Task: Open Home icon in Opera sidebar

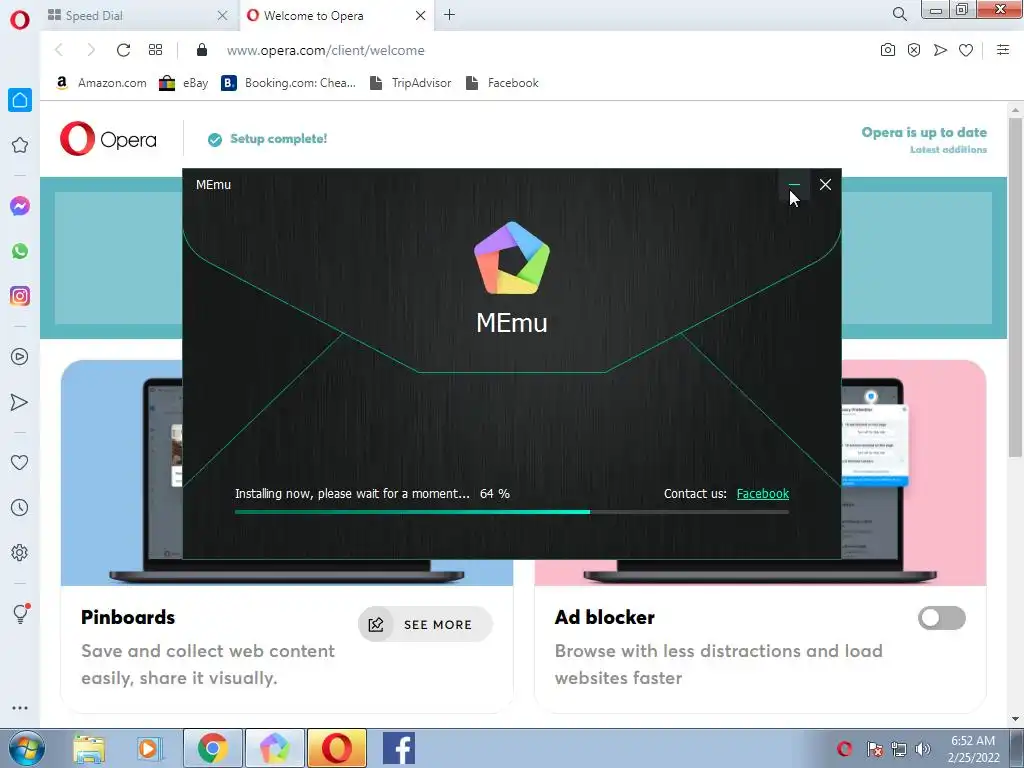Action: pos(20,100)
